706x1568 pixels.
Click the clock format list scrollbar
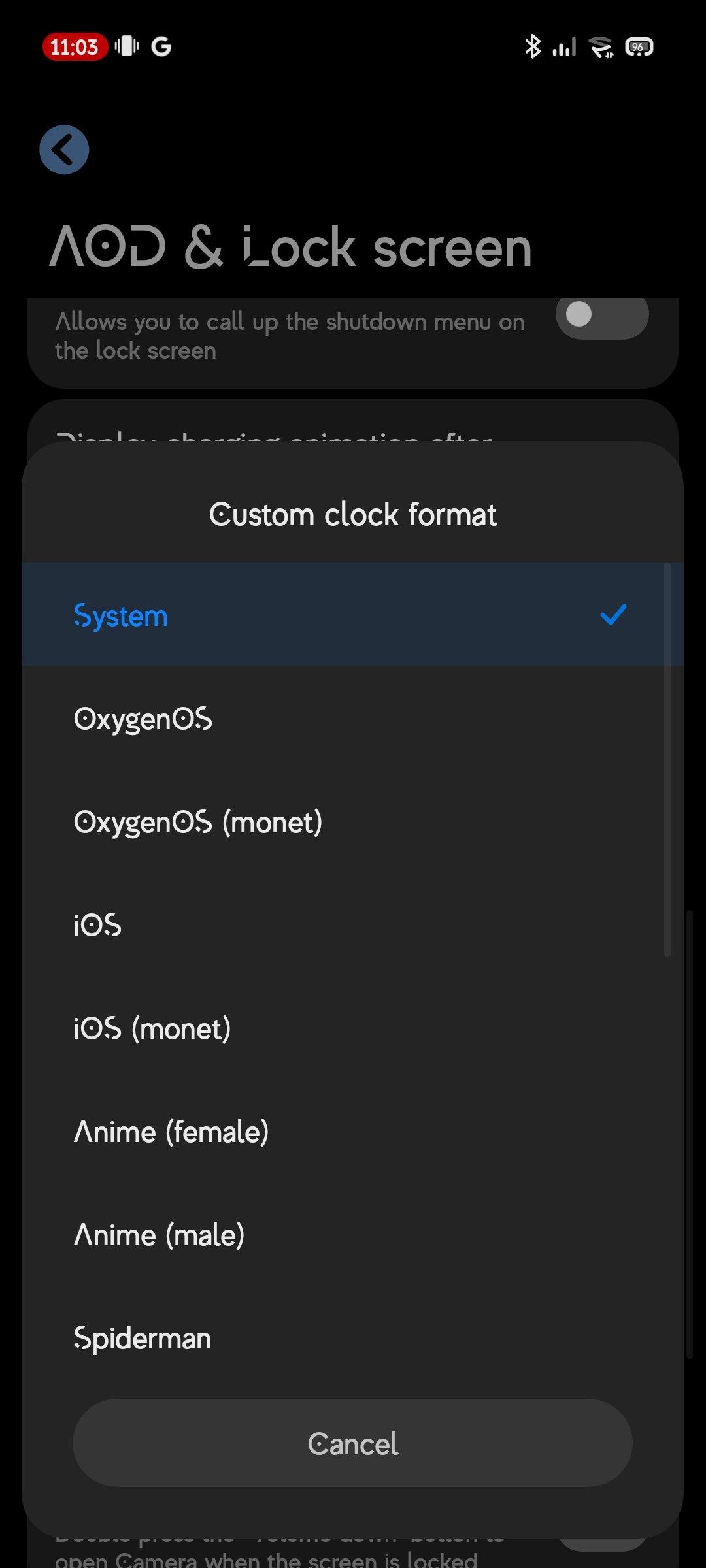tap(667, 758)
